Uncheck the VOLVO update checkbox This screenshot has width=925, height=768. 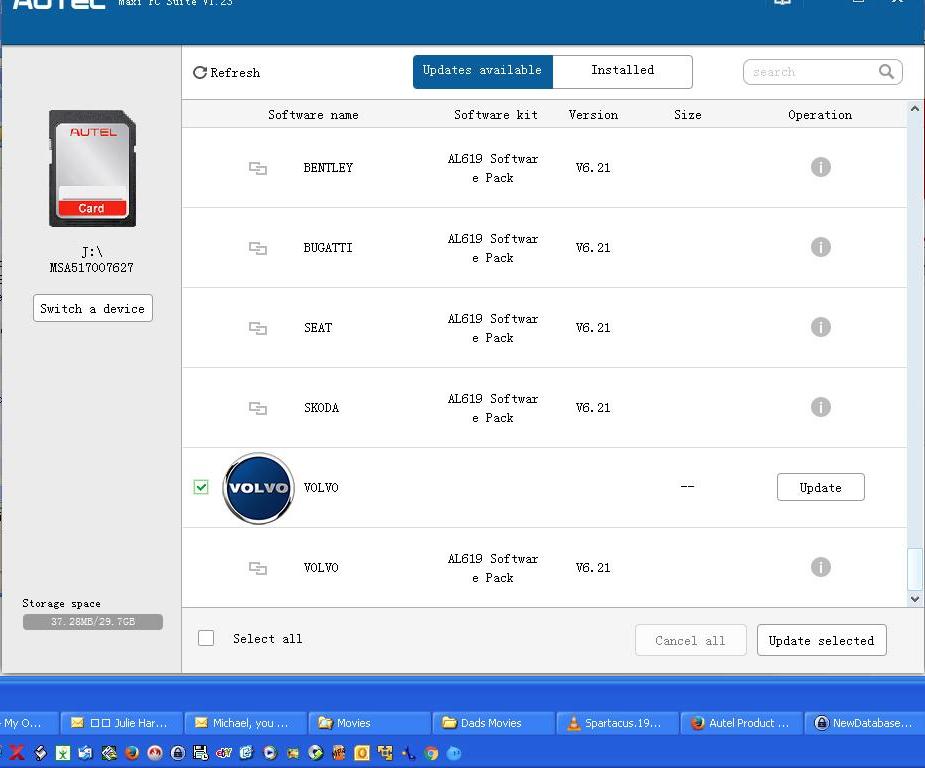201,487
